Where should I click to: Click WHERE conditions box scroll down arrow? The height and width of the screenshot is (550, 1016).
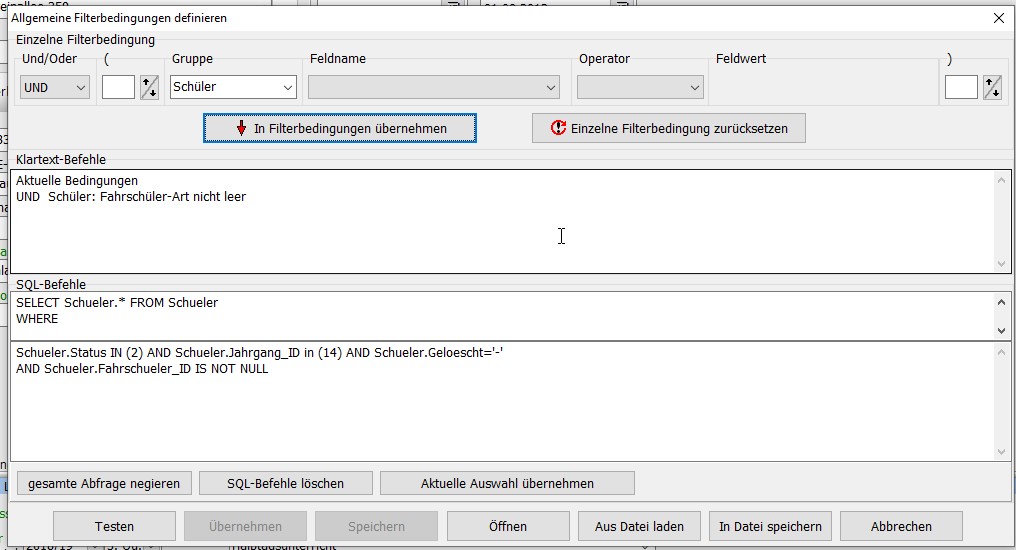pyautogui.click(x=1001, y=452)
